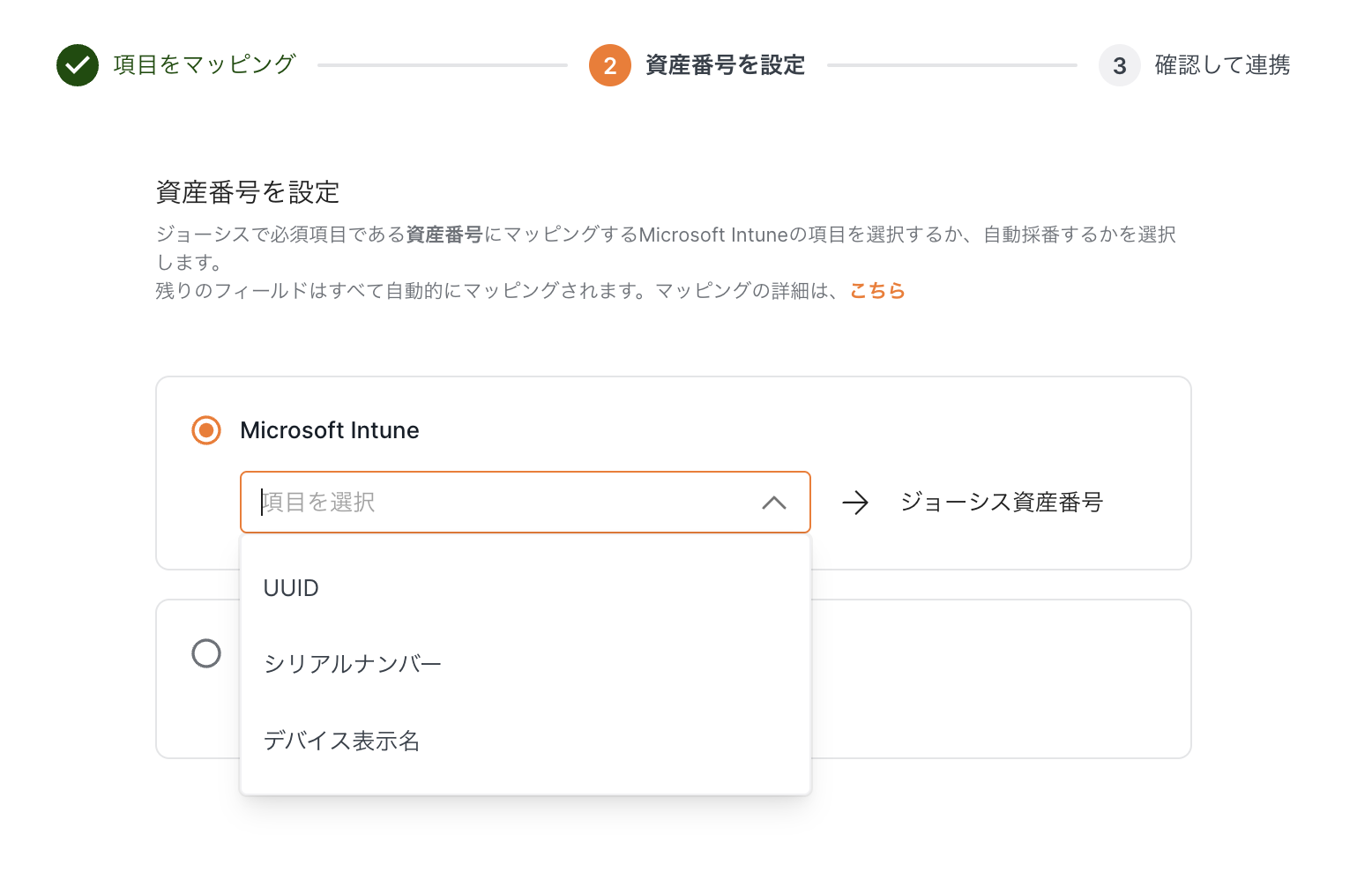Collapse the dropdown with the chevron arrow
Viewport: 1372px width, 887px height.
click(x=774, y=503)
